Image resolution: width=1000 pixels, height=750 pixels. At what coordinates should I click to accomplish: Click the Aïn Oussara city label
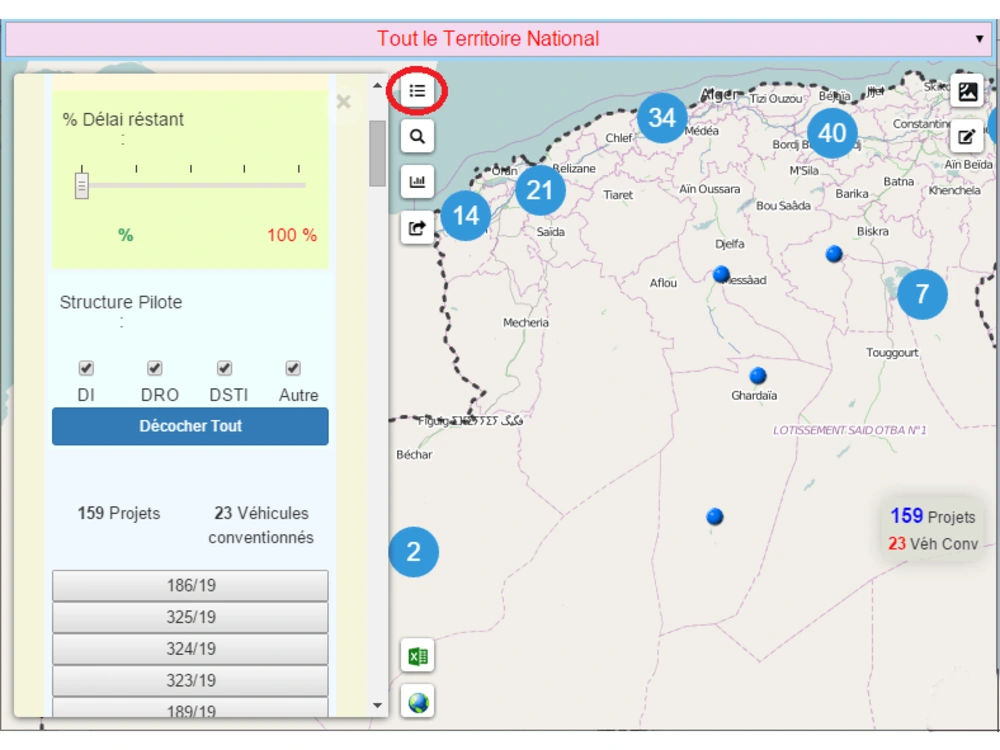tap(709, 189)
